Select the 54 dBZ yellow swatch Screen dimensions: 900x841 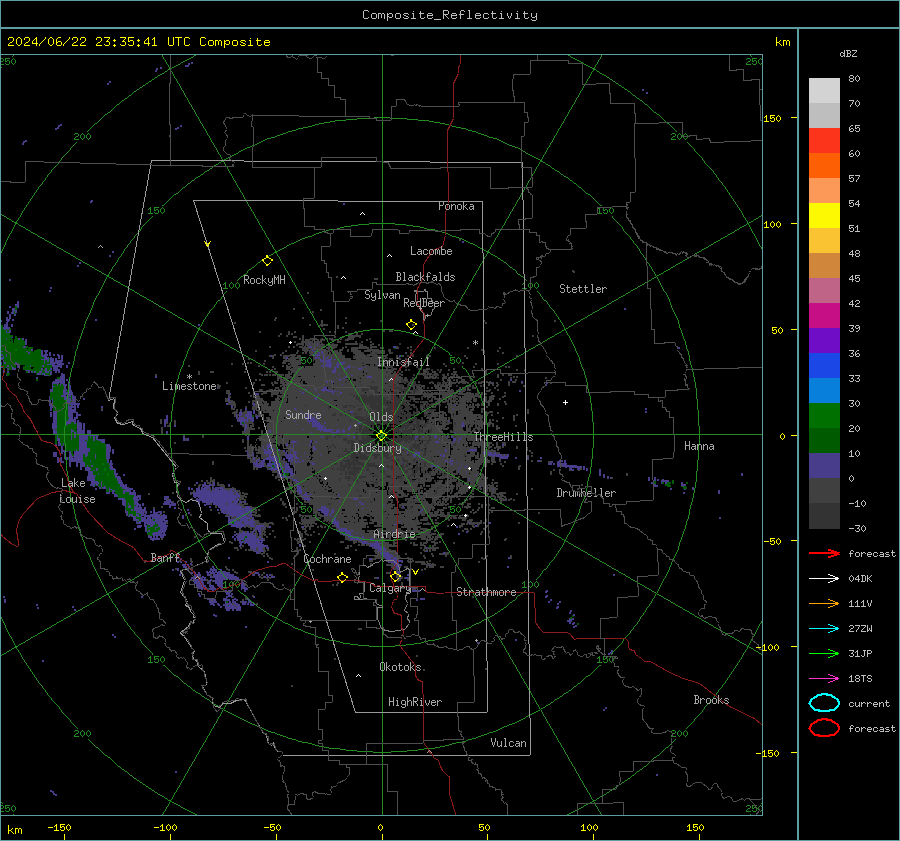click(824, 216)
